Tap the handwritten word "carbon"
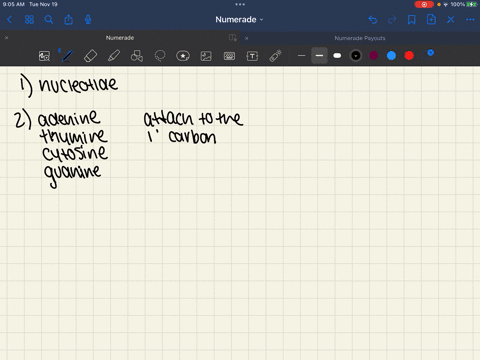 click(192, 137)
